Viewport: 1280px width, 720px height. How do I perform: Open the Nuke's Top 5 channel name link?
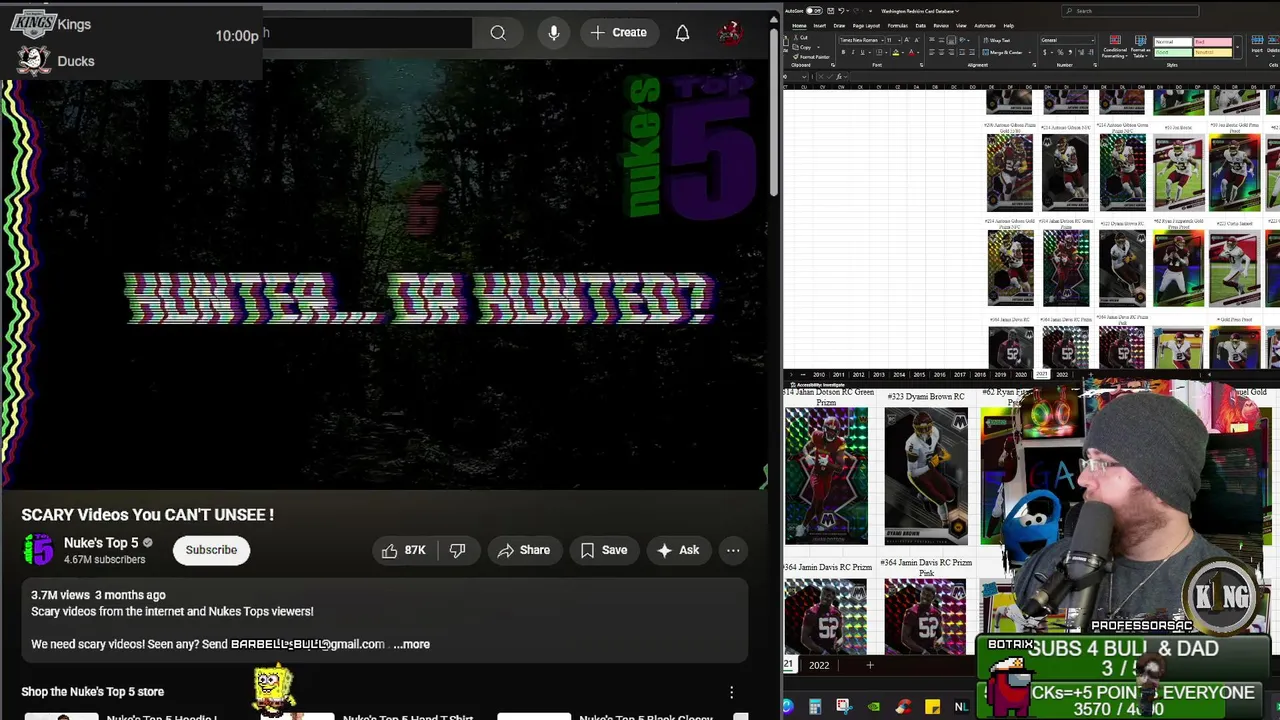101,543
